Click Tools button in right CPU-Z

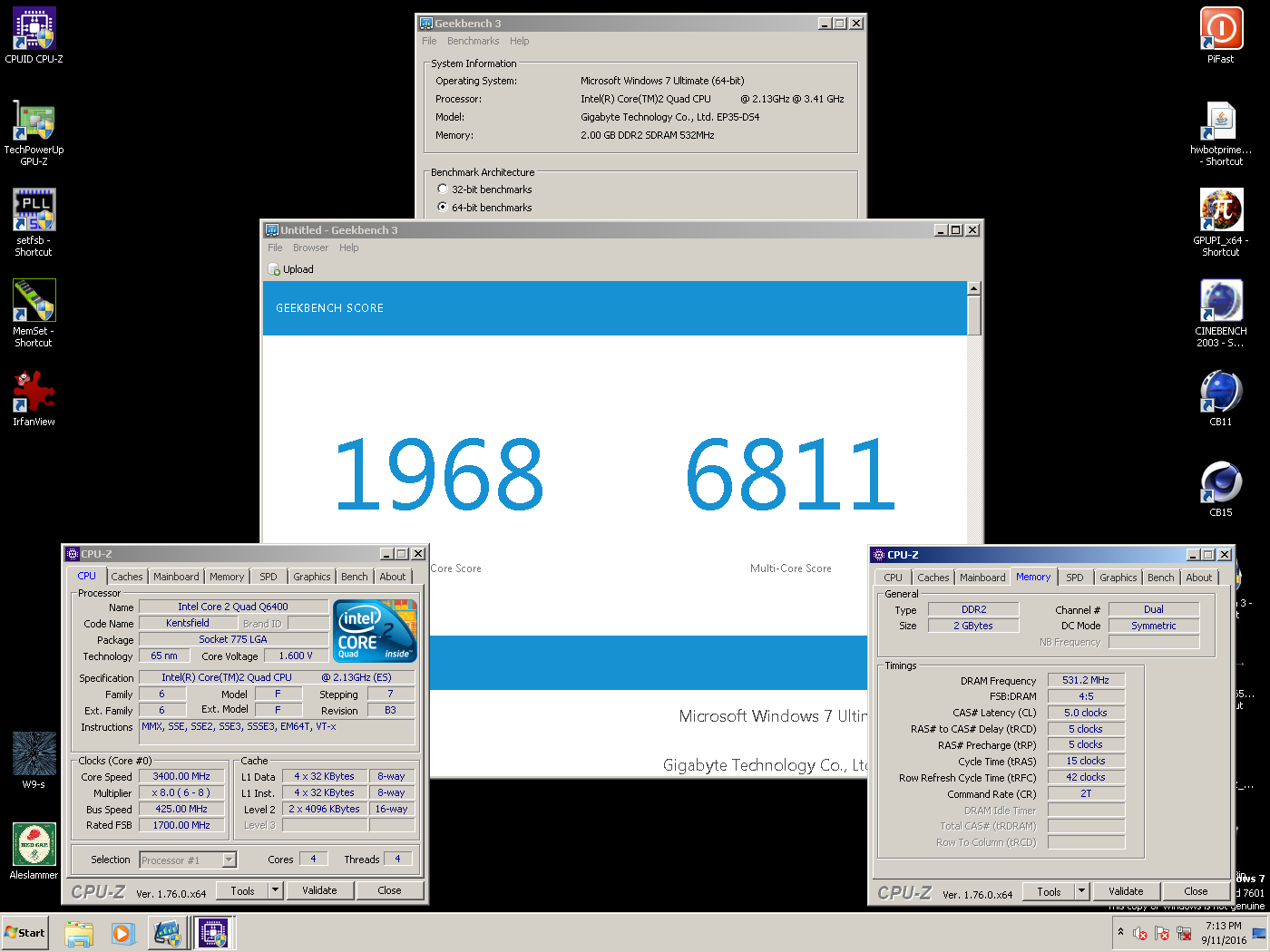click(1049, 891)
